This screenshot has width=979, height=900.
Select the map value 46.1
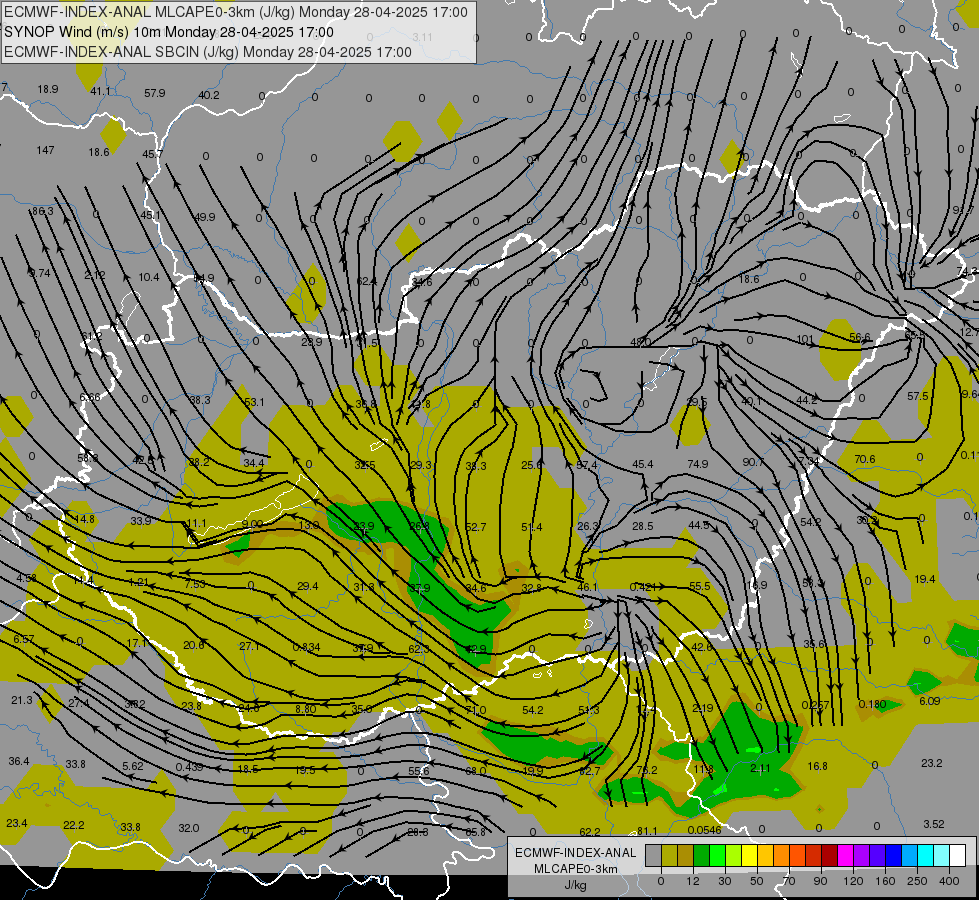click(588, 587)
